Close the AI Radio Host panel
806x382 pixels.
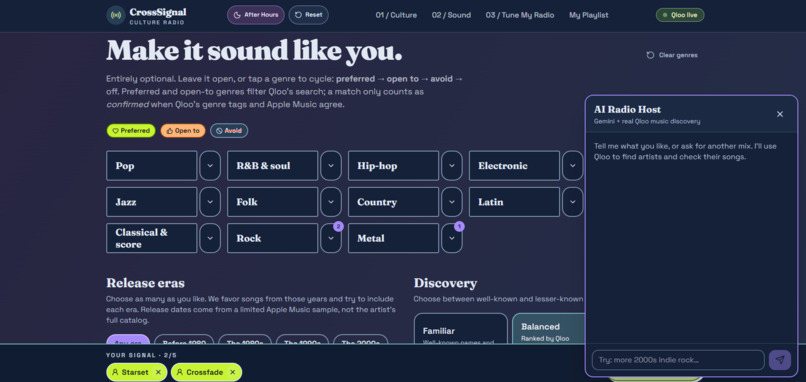pos(780,114)
